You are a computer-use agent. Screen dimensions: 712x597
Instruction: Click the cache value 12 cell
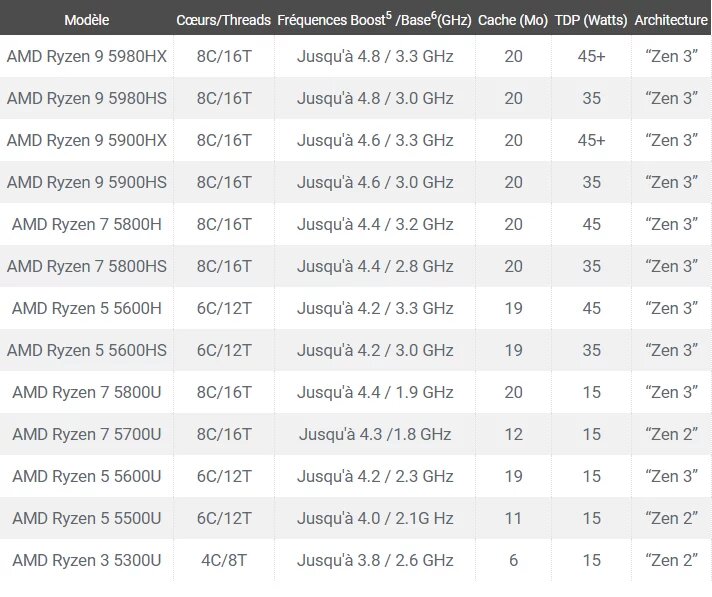514,434
